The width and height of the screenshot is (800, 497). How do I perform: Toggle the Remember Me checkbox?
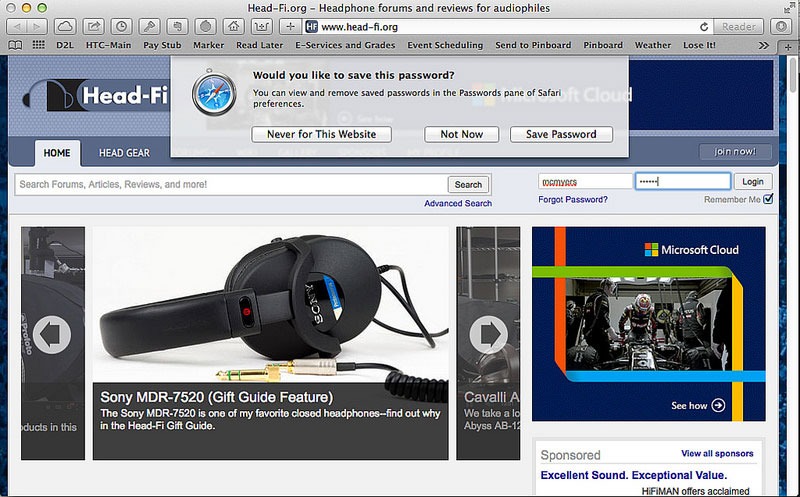point(768,199)
